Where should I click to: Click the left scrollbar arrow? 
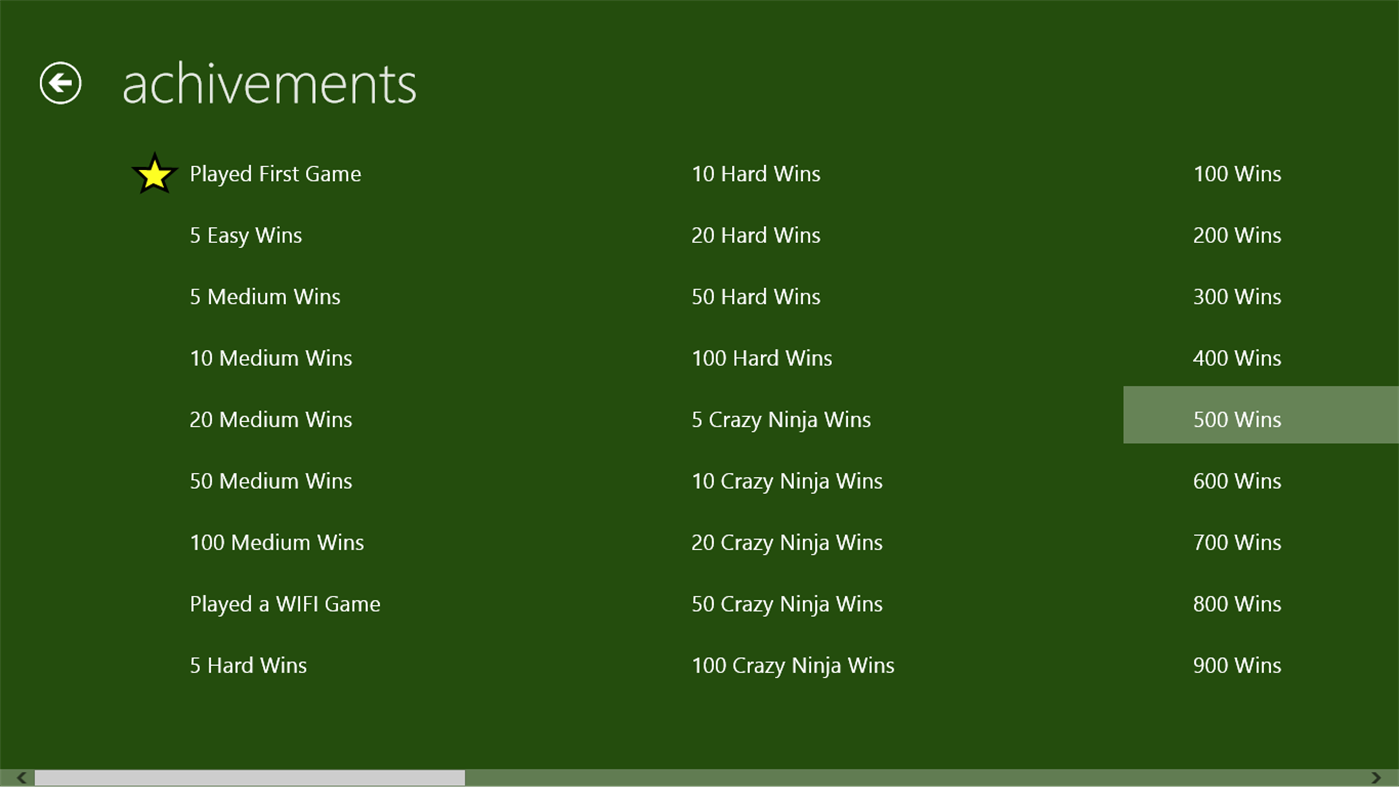tap(18, 777)
